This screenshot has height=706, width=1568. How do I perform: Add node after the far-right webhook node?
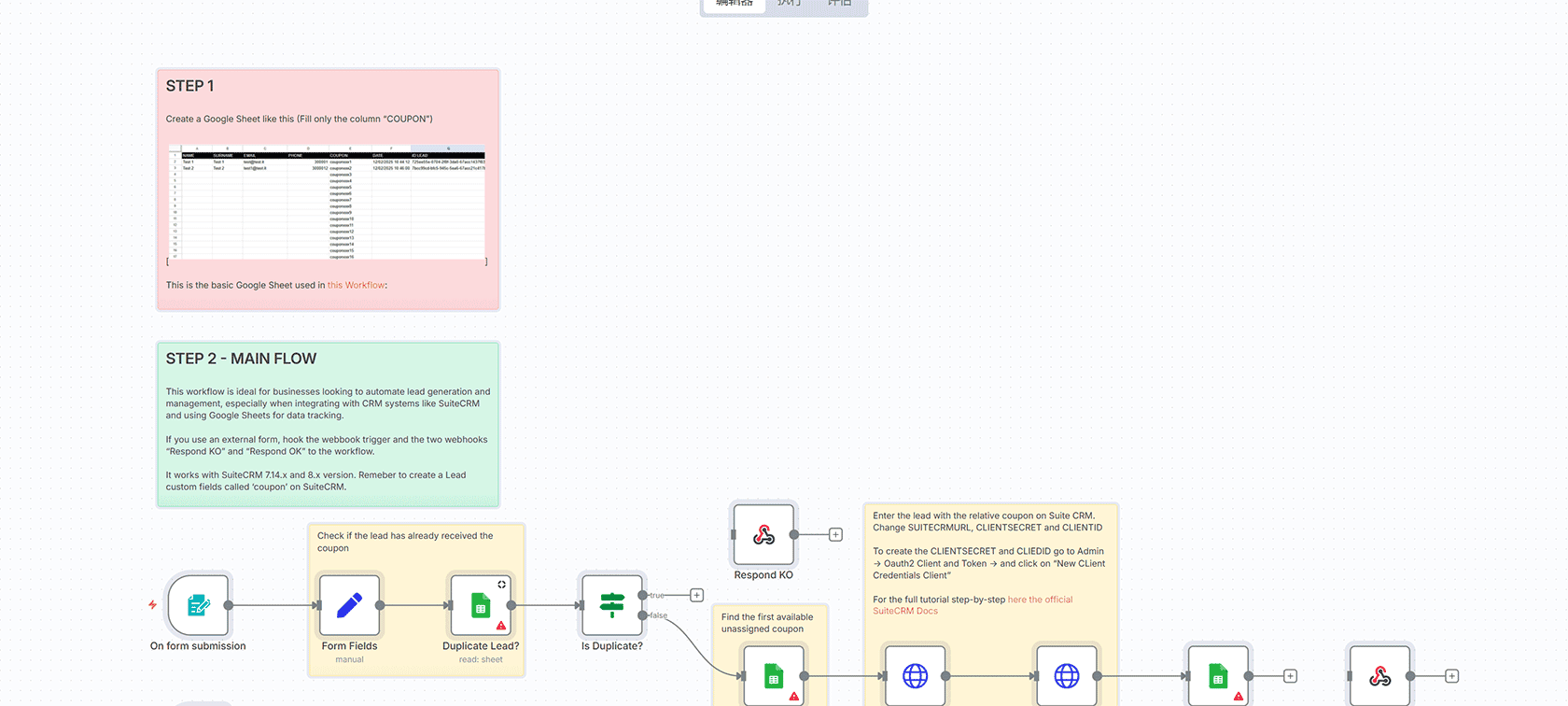point(1451,676)
